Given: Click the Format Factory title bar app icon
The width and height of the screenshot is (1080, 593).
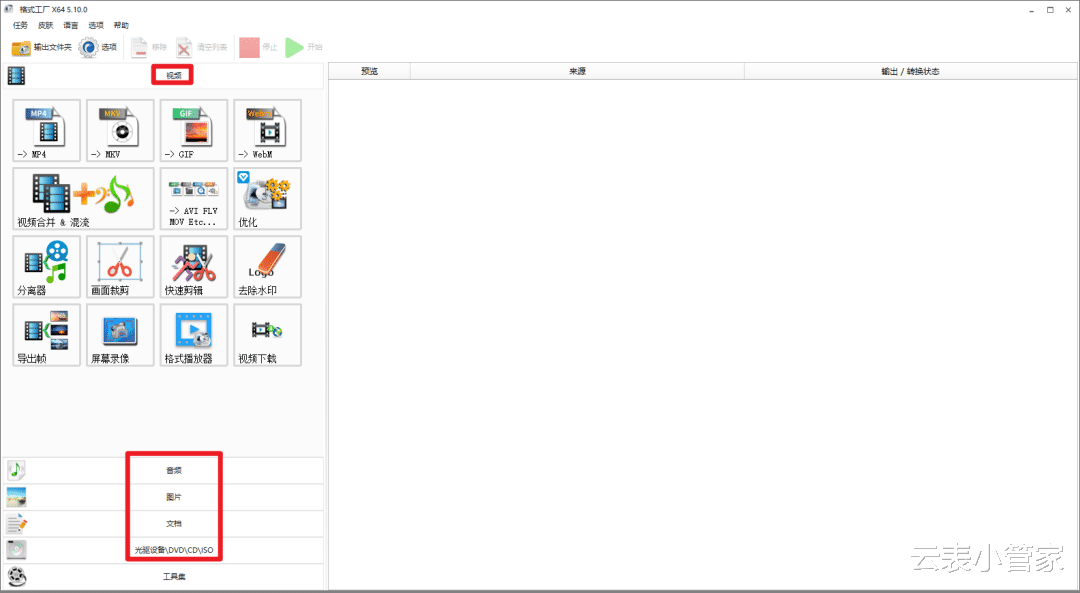Looking at the screenshot, I should [9, 10].
